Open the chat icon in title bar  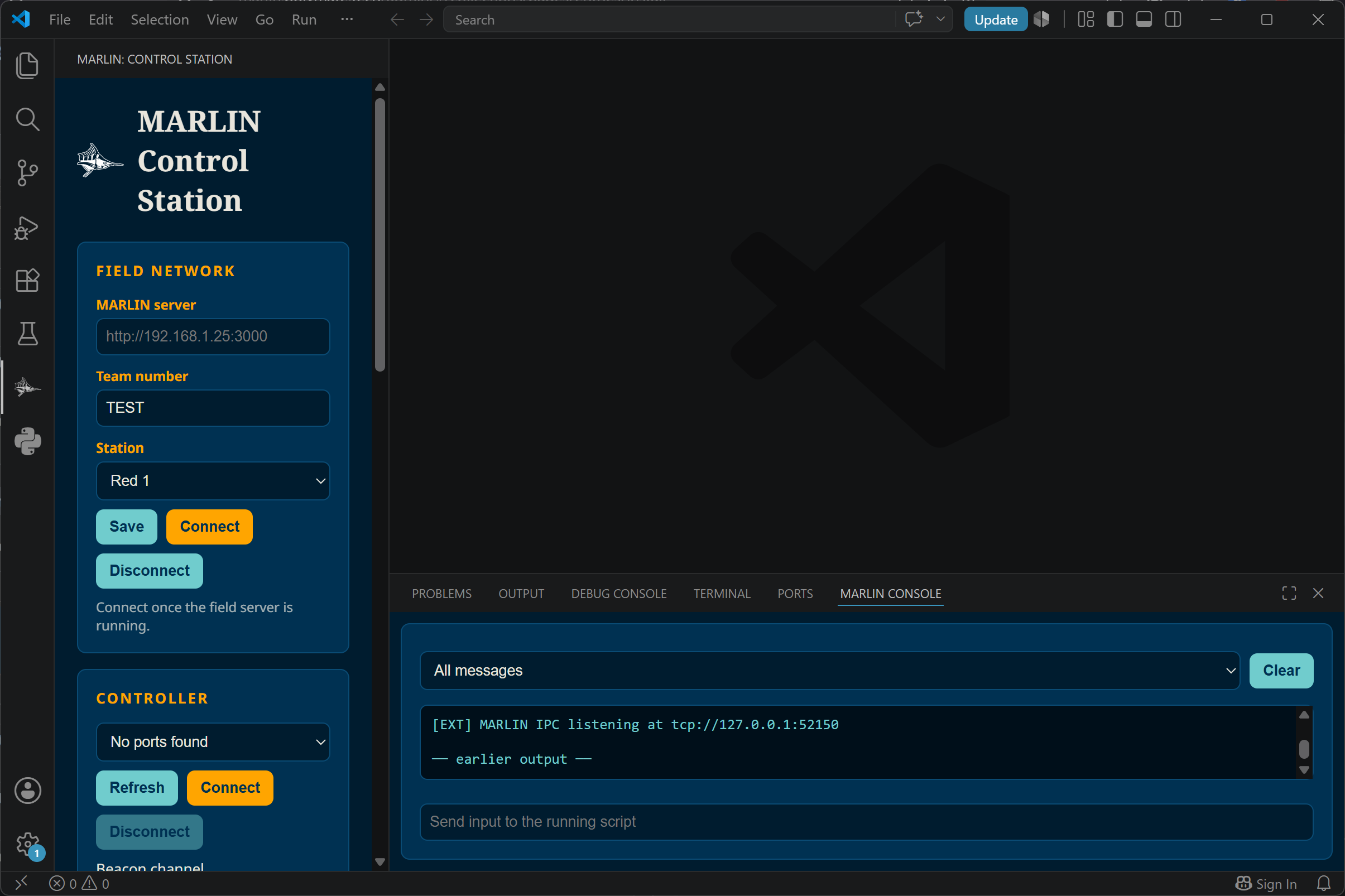(914, 20)
